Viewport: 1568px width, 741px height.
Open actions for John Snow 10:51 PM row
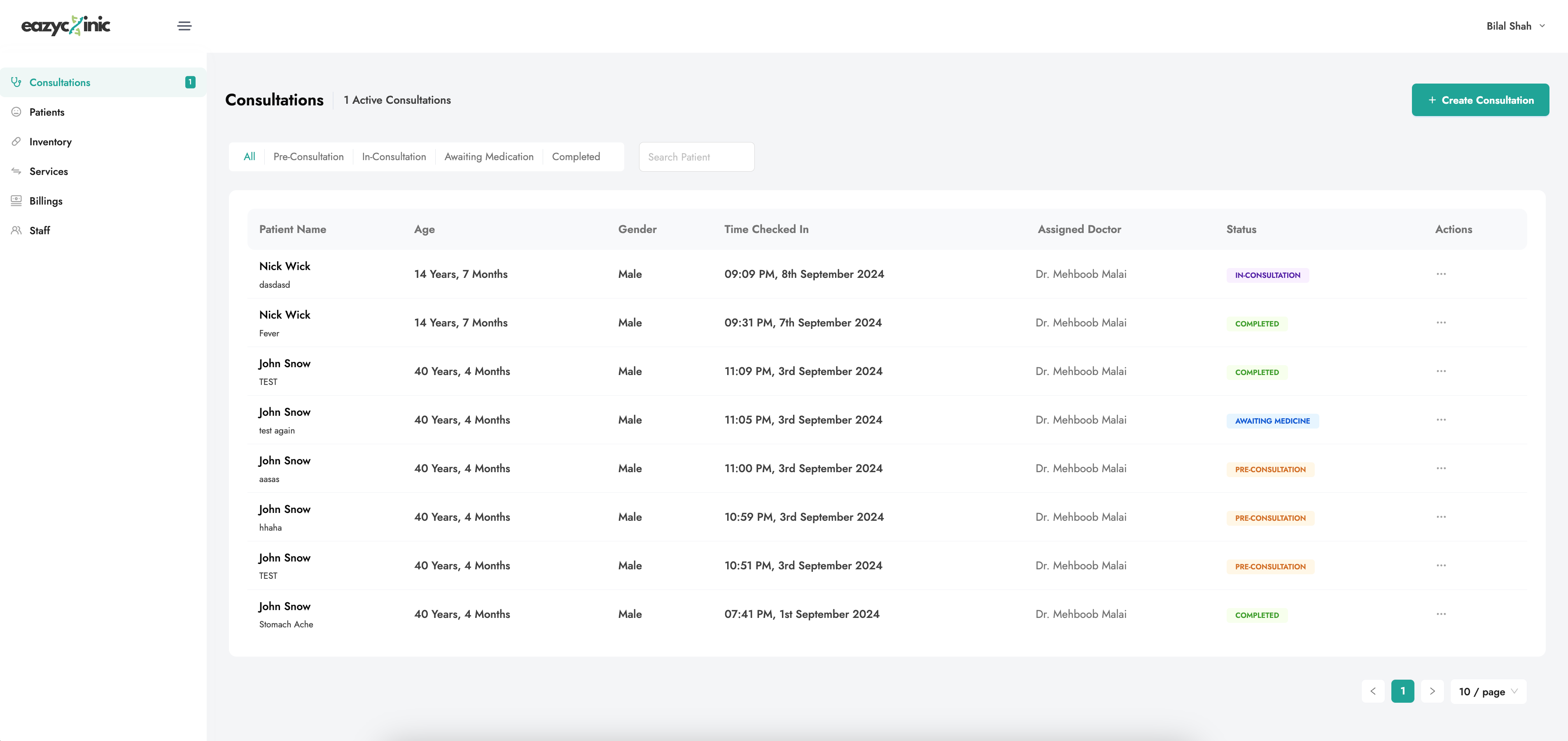click(1441, 565)
